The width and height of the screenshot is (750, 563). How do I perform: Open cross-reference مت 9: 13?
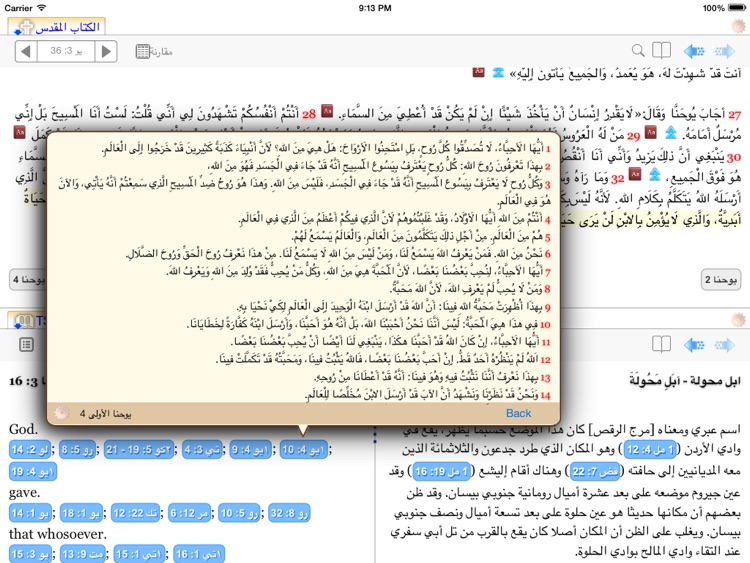[83, 554]
